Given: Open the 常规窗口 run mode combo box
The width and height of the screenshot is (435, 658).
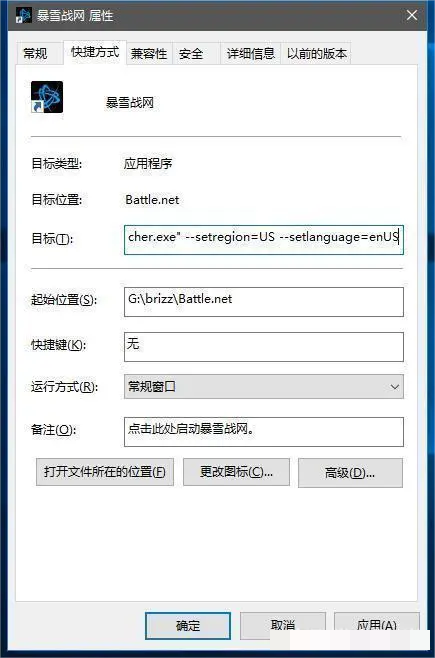Looking at the screenshot, I should pyautogui.click(x=264, y=386).
